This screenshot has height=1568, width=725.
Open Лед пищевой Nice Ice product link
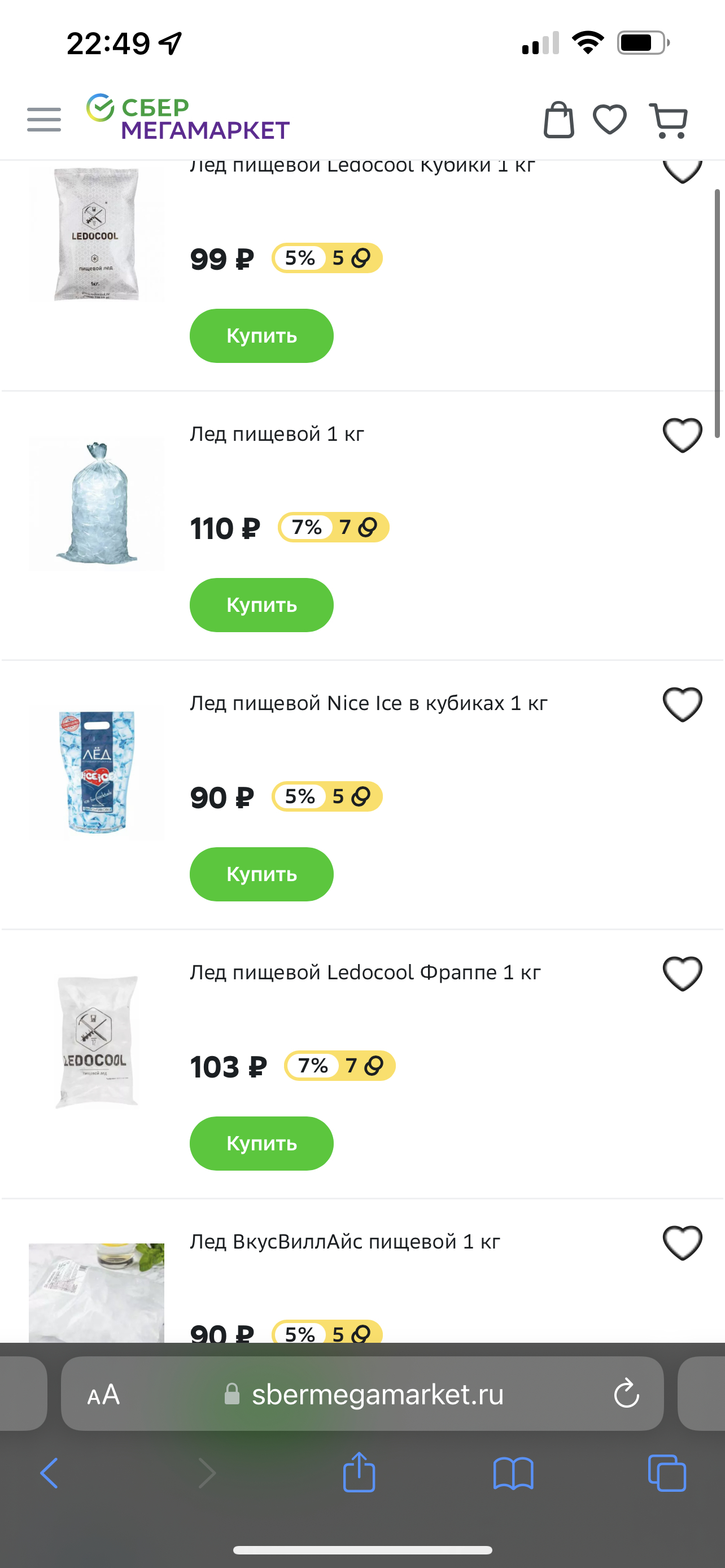(x=368, y=704)
